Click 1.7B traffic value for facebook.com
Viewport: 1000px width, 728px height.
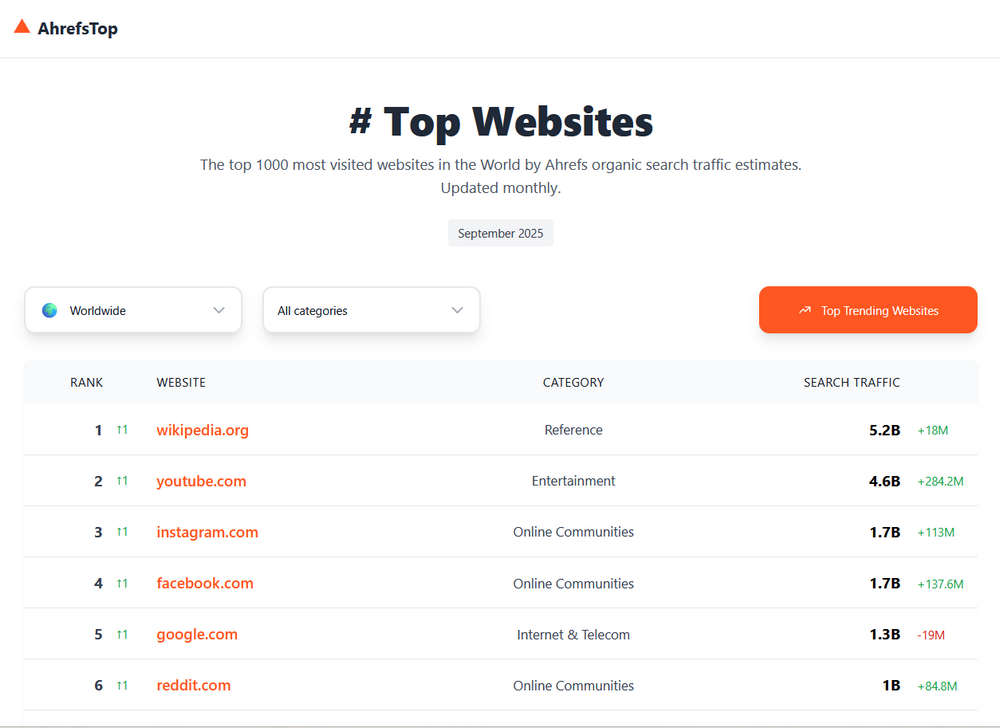(885, 583)
